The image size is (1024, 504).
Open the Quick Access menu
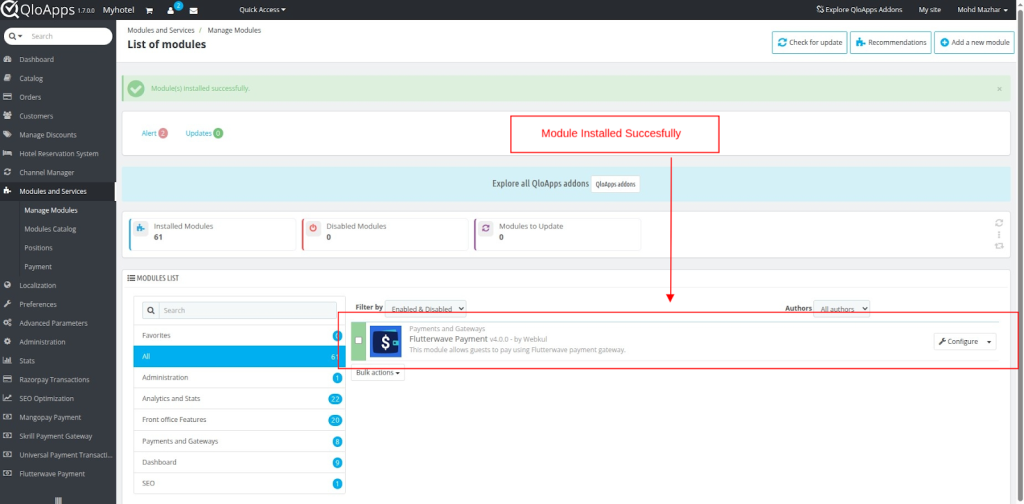point(262,10)
